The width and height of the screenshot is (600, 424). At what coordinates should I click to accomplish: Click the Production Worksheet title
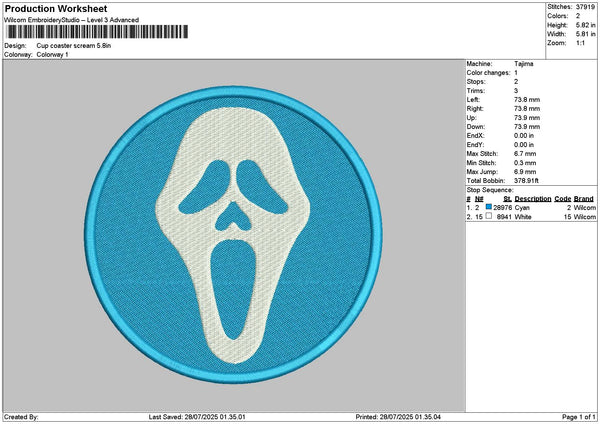[x=56, y=8]
